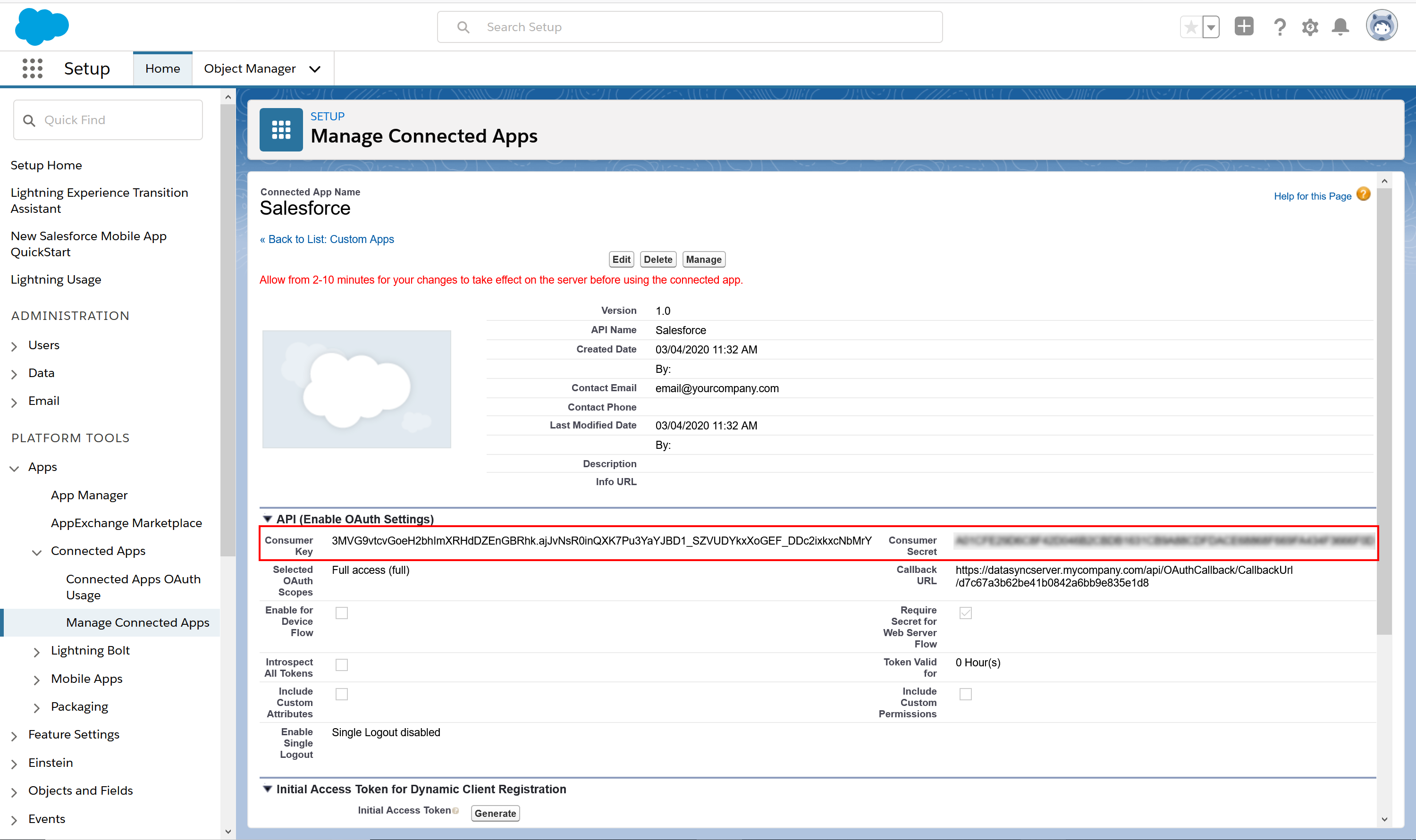Open the favorites list dropdown arrow
This screenshot has width=1416, height=840.
1211,26
